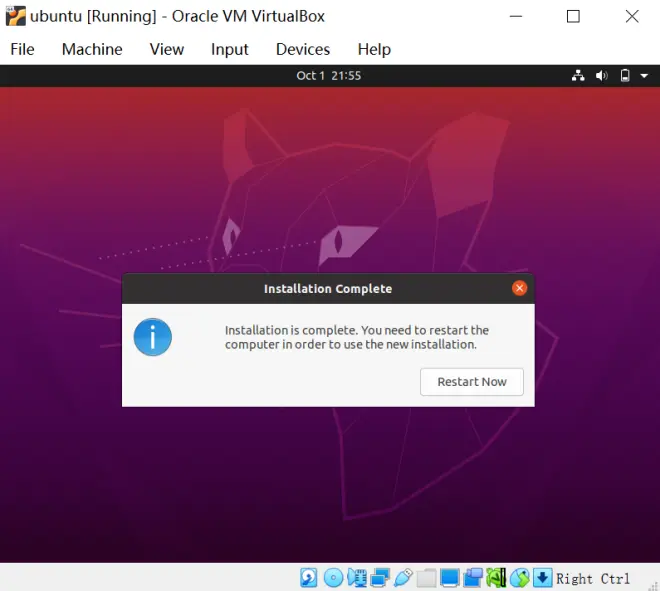The image size is (660, 591).
Task: Open the Ubuntu clock showing Oct 1 21:55
Action: click(x=328, y=76)
